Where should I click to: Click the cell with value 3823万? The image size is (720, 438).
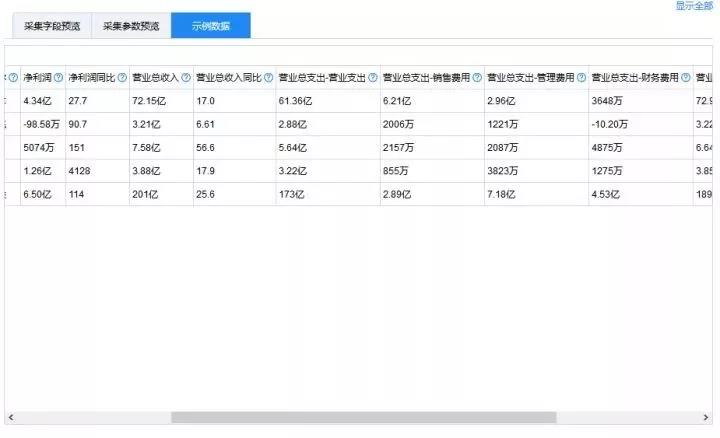(x=536, y=171)
